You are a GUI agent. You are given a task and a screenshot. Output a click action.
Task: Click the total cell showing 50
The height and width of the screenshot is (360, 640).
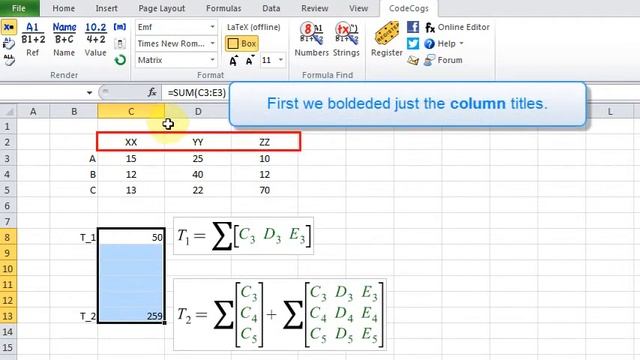131,237
